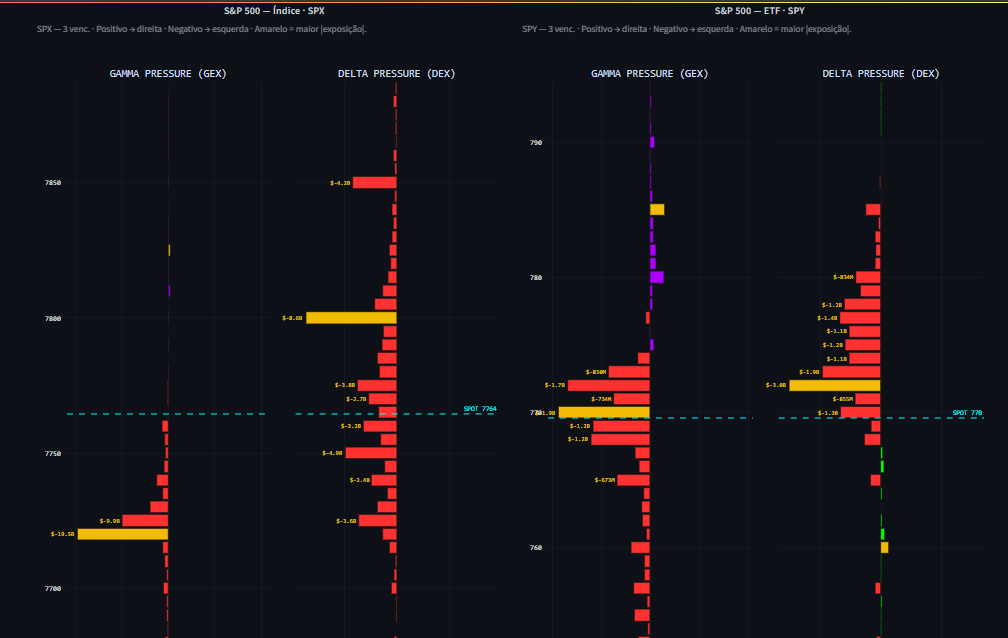The height and width of the screenshot is (638, 1008).
Task: Click the 'SPOT 770' label
Action: (x=967, y=413)
